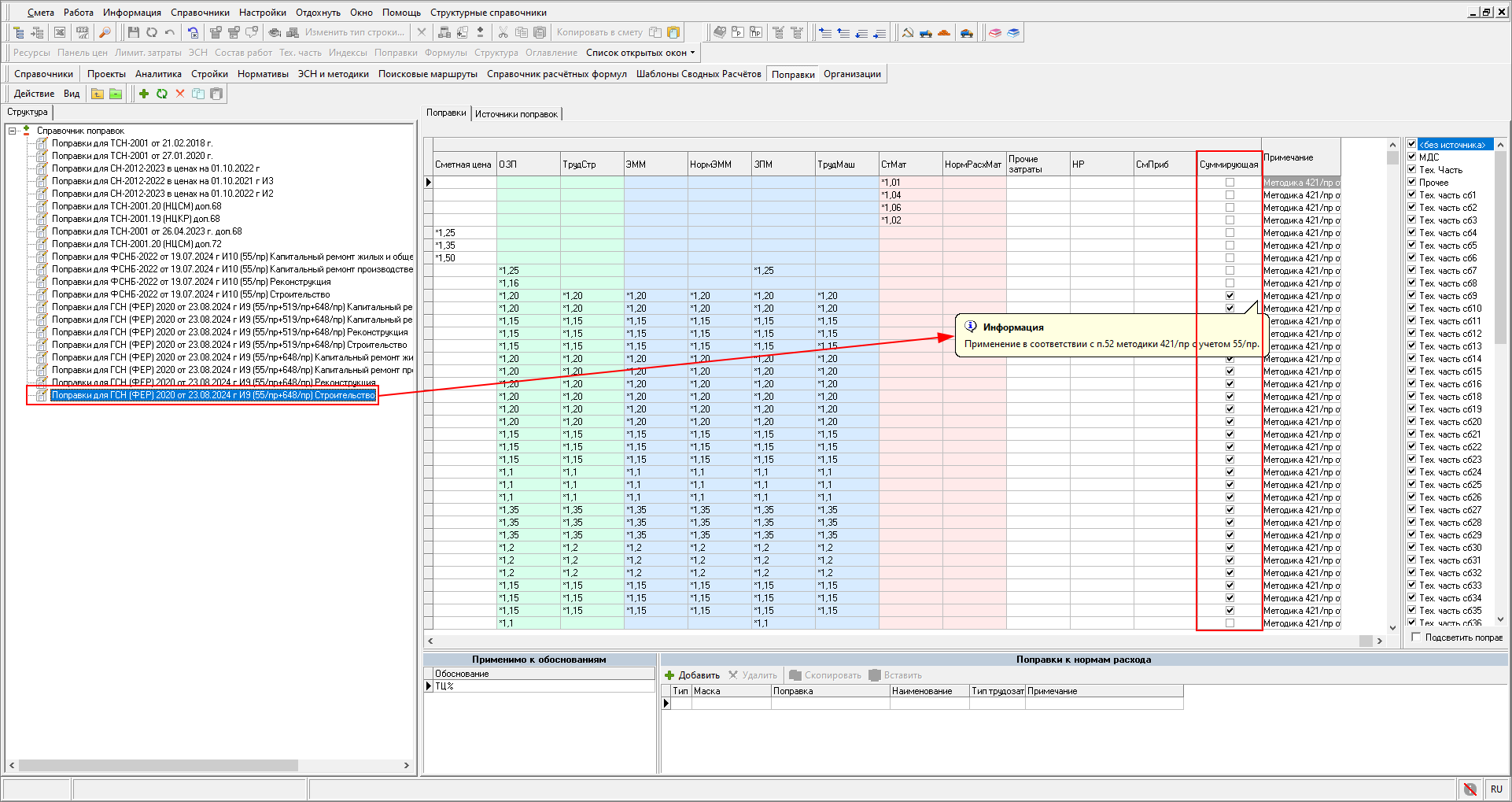The image size is (1512, 802).
Task: Click the blue truck machines icon
Action: pyautogui.click(x=925, y=32)
